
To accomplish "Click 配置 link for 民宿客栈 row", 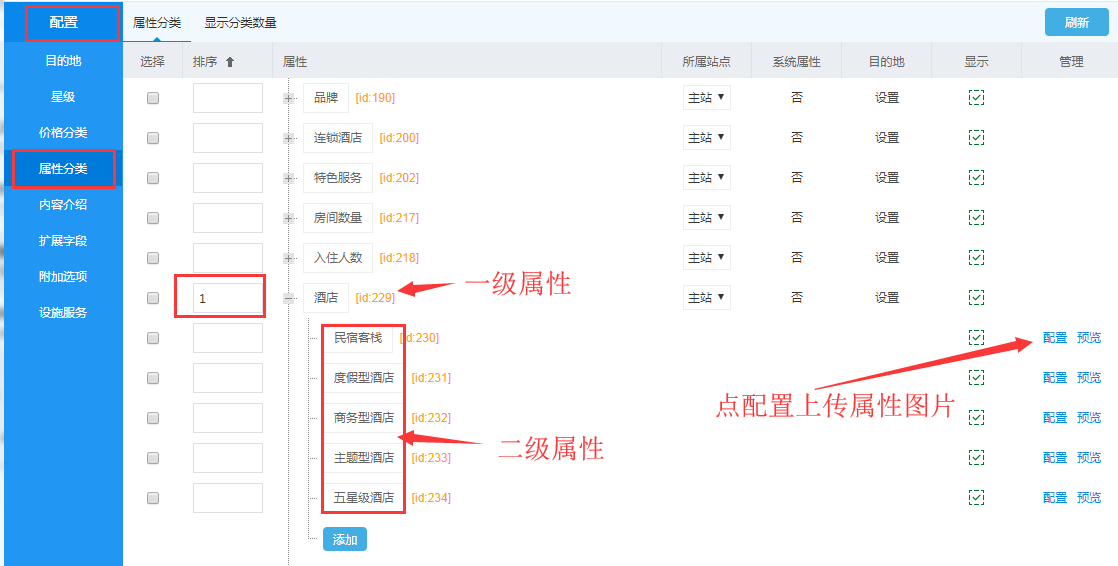I will click(x=1054, y=338).
